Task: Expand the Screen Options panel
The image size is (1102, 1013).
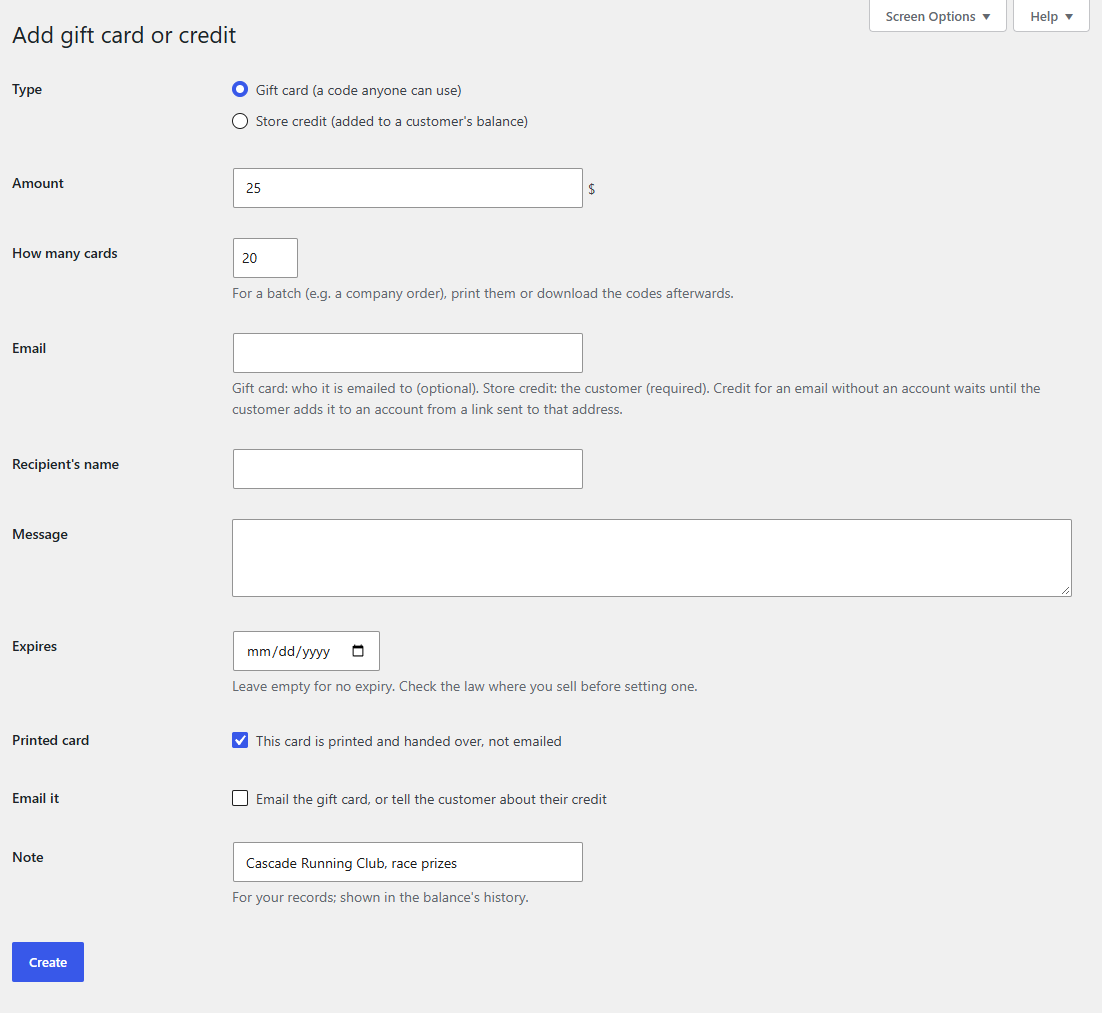Action: coord(938,16)
